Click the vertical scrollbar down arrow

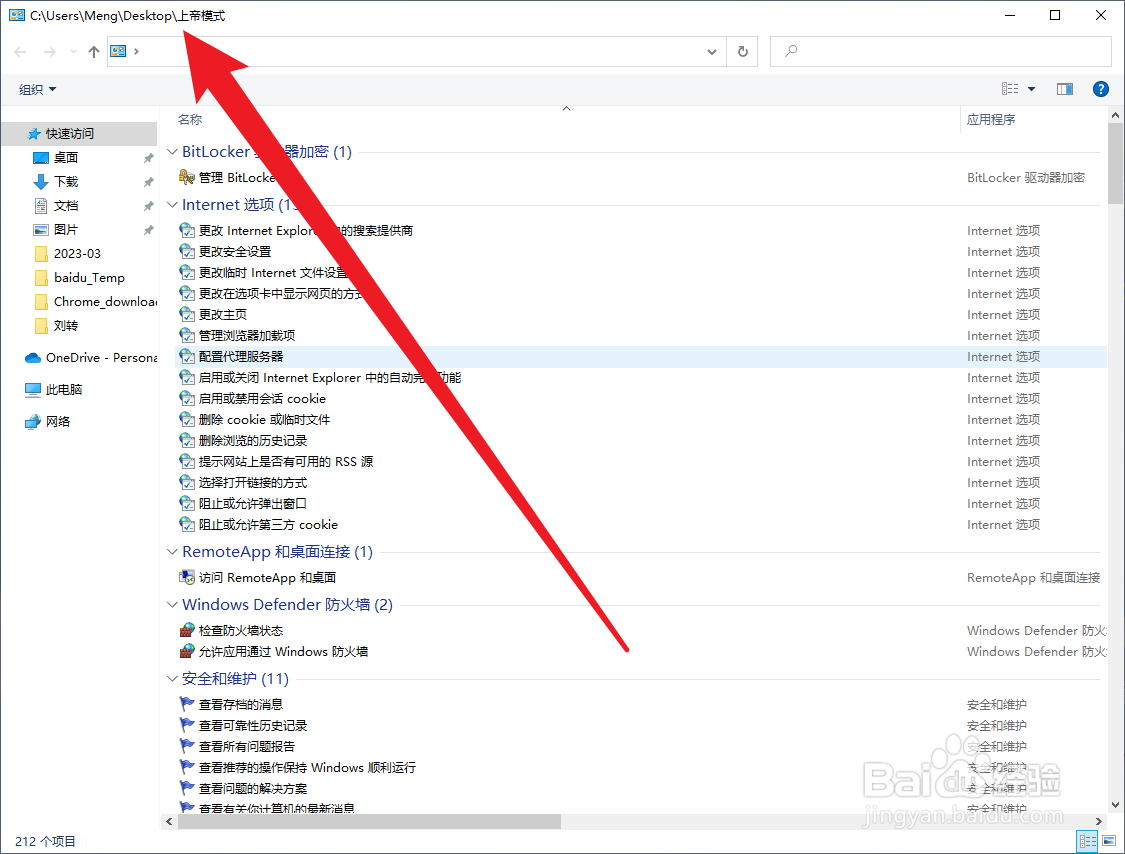1115,805
